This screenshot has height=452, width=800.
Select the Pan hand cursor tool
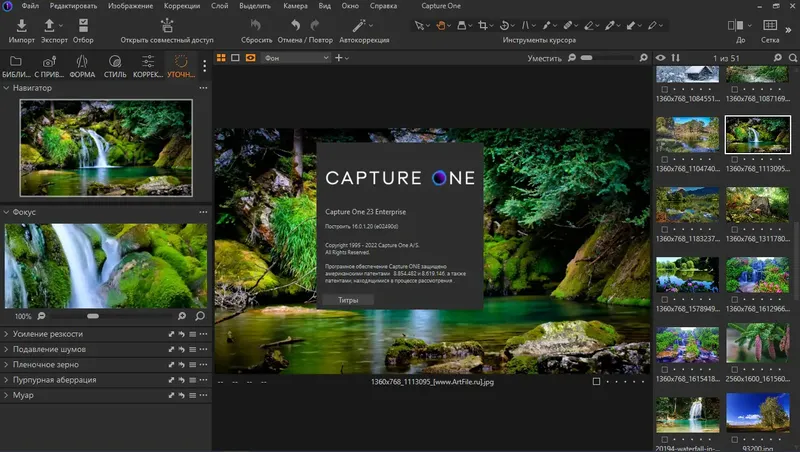coord(442,24)
